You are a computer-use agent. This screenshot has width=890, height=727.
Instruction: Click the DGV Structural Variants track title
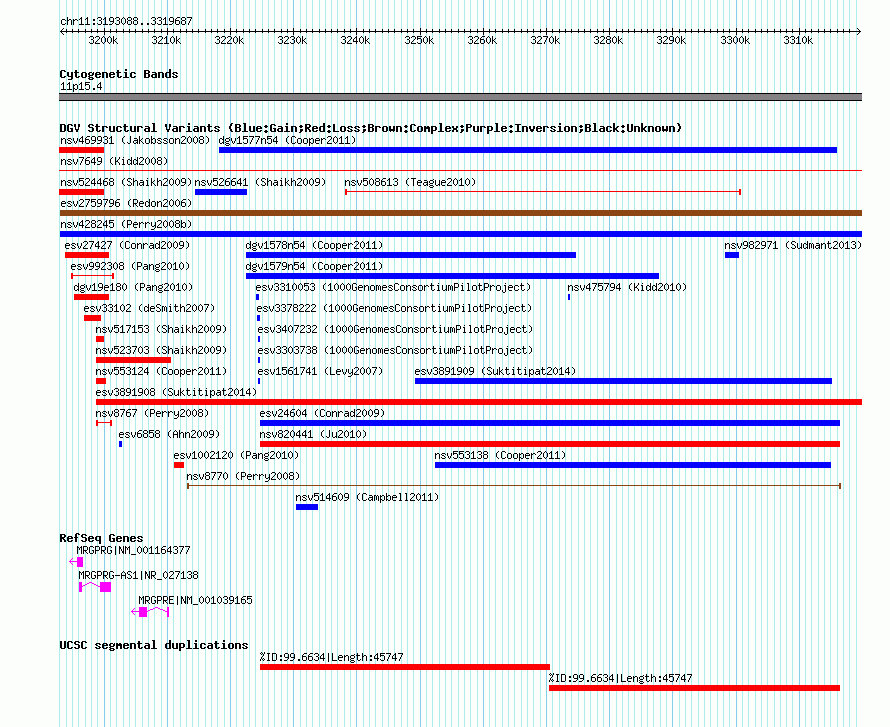click(x=371, y=128)
